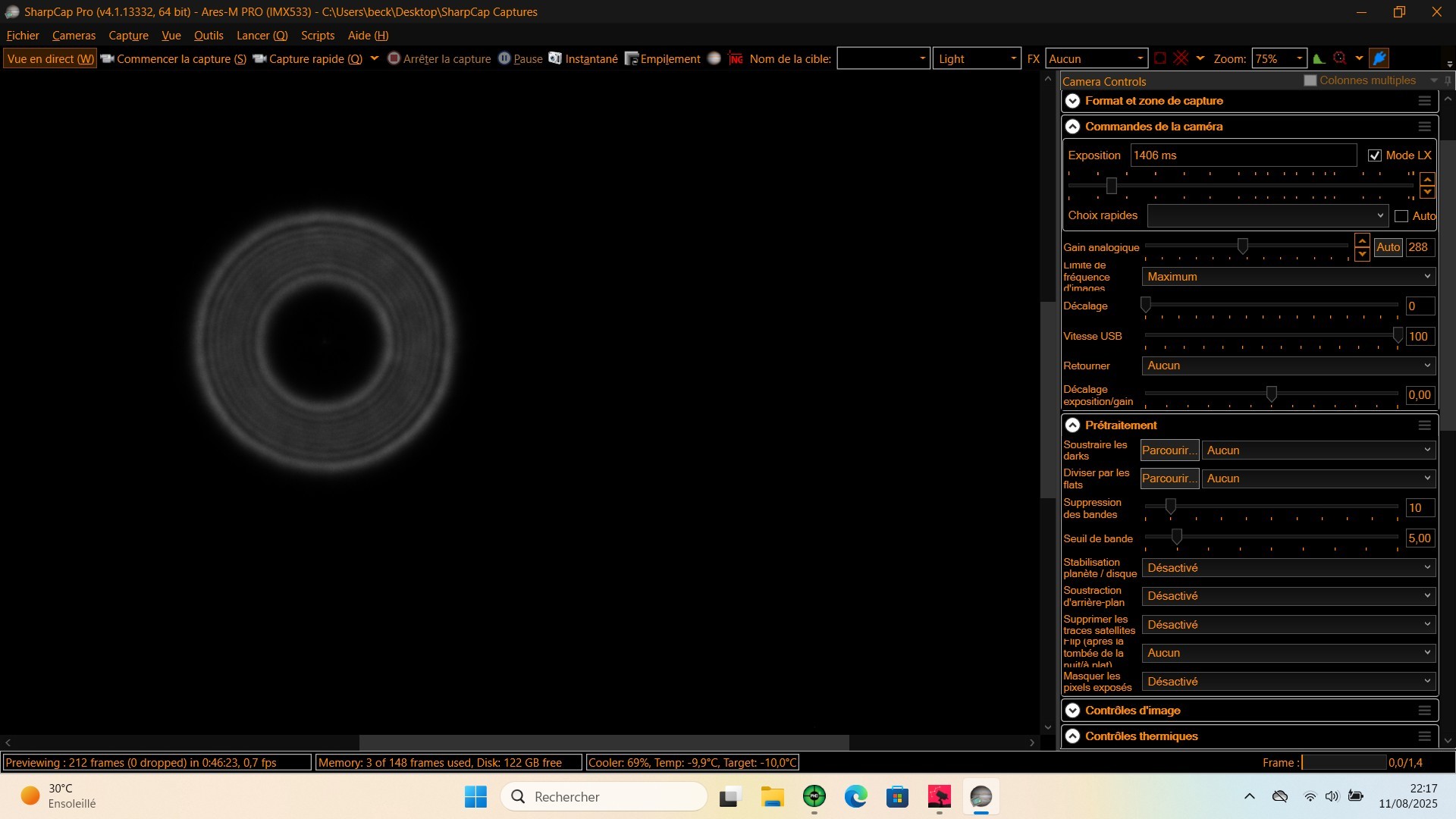The height and width of the screenshot is (819, 1456).
Task: Toggle the Vue en direct mode
Action: (50, 58)
